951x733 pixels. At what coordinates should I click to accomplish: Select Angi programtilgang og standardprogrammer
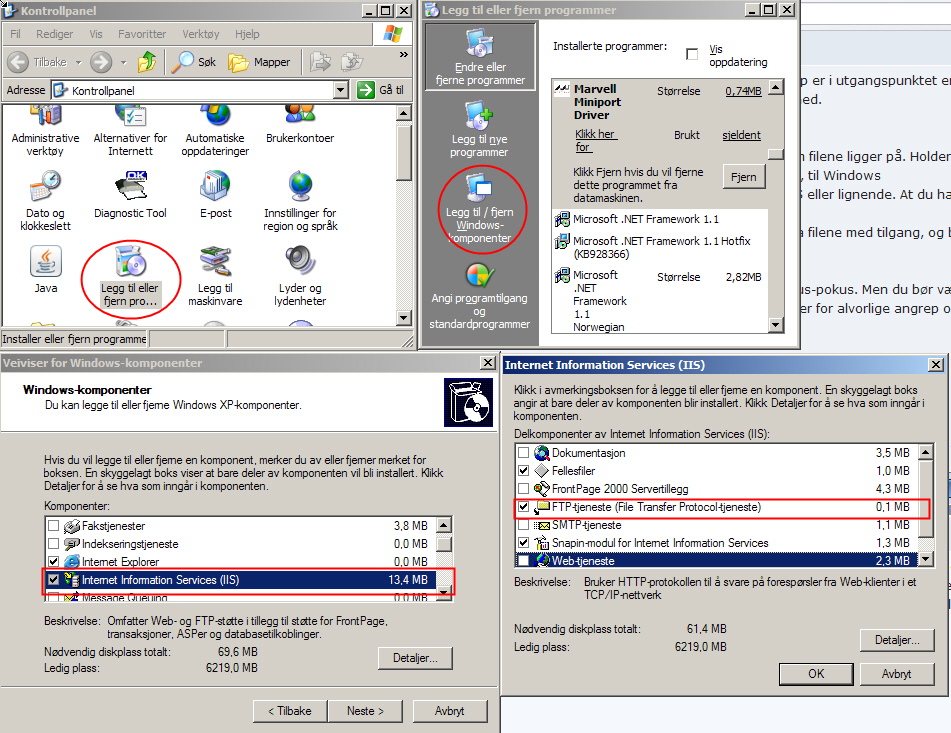[x=479, y=296]
